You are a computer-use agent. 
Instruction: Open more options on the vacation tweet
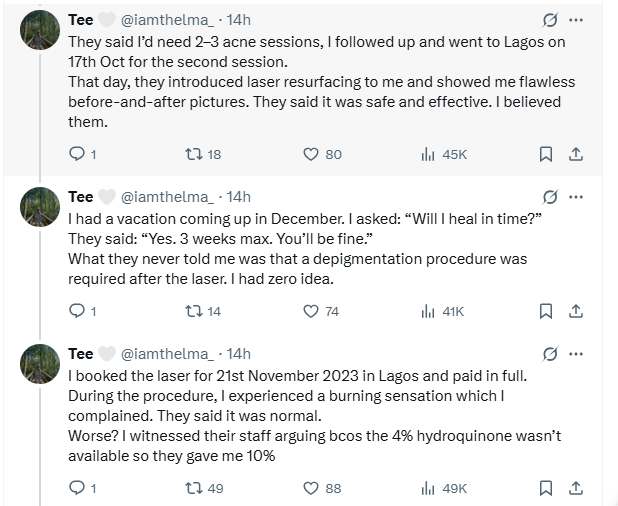click(576, 197)
